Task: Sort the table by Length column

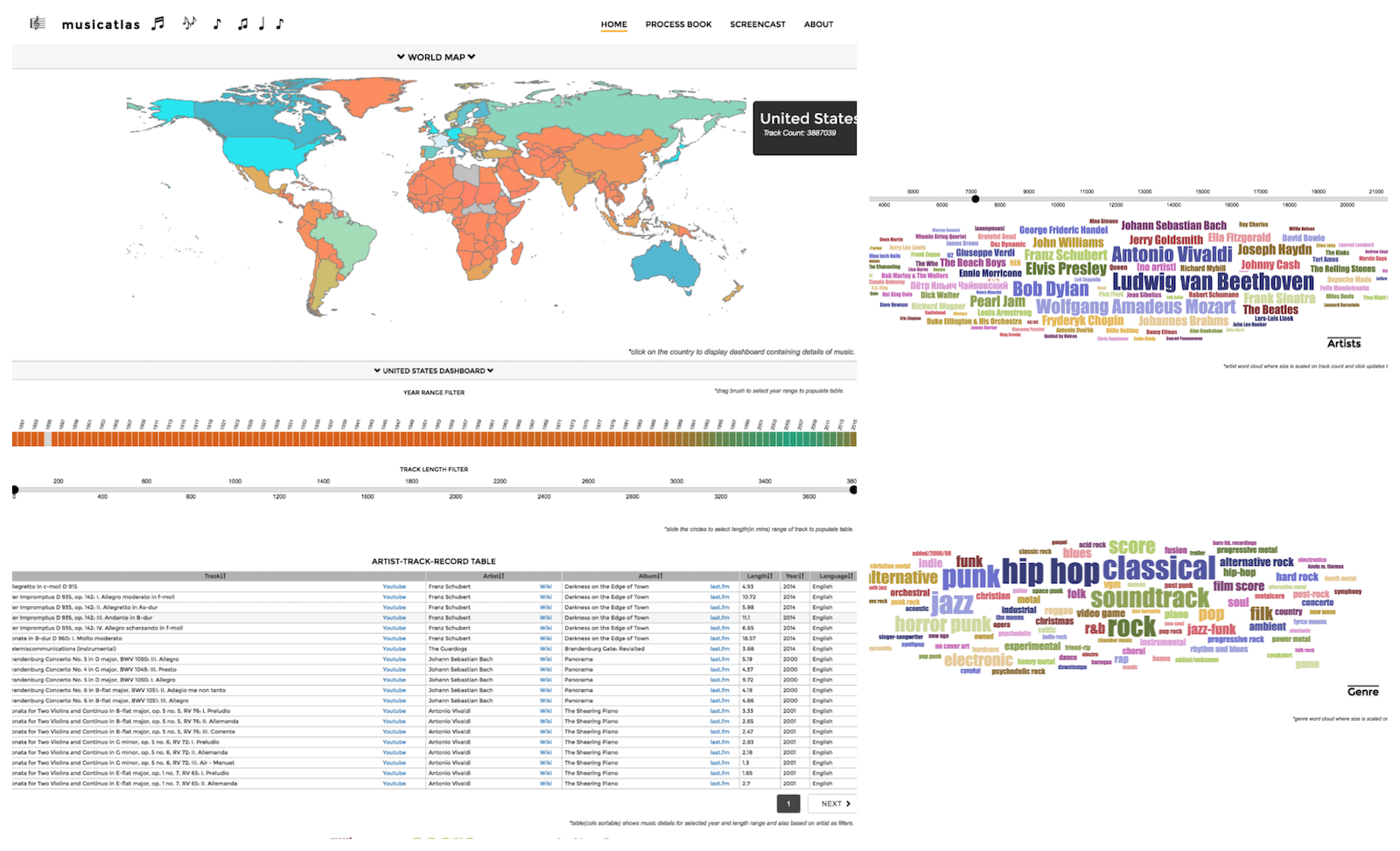Action: (x=760, y=576)
